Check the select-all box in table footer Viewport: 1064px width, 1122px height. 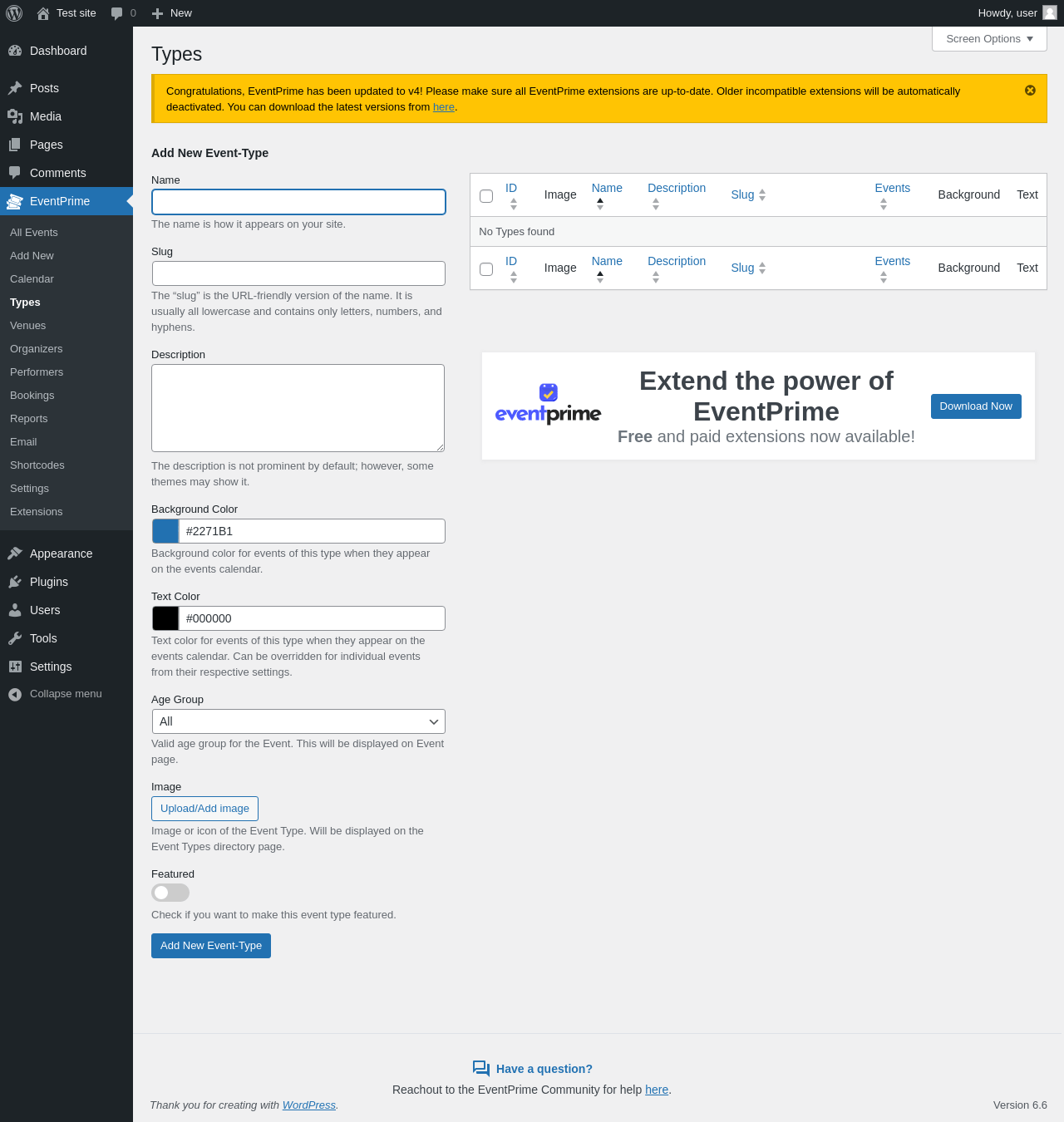click(x=486, y=269)
